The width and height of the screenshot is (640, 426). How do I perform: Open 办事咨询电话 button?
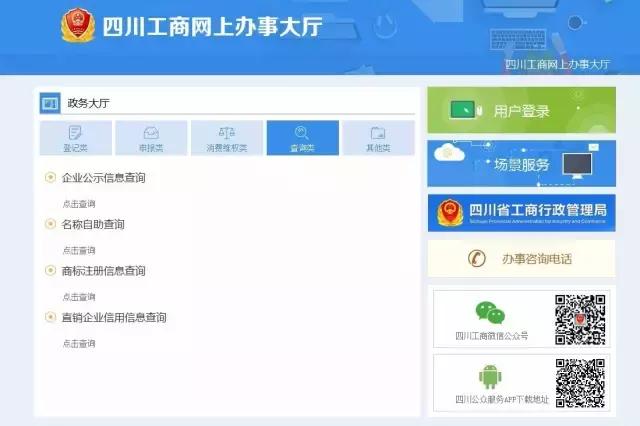coord(521,258)
